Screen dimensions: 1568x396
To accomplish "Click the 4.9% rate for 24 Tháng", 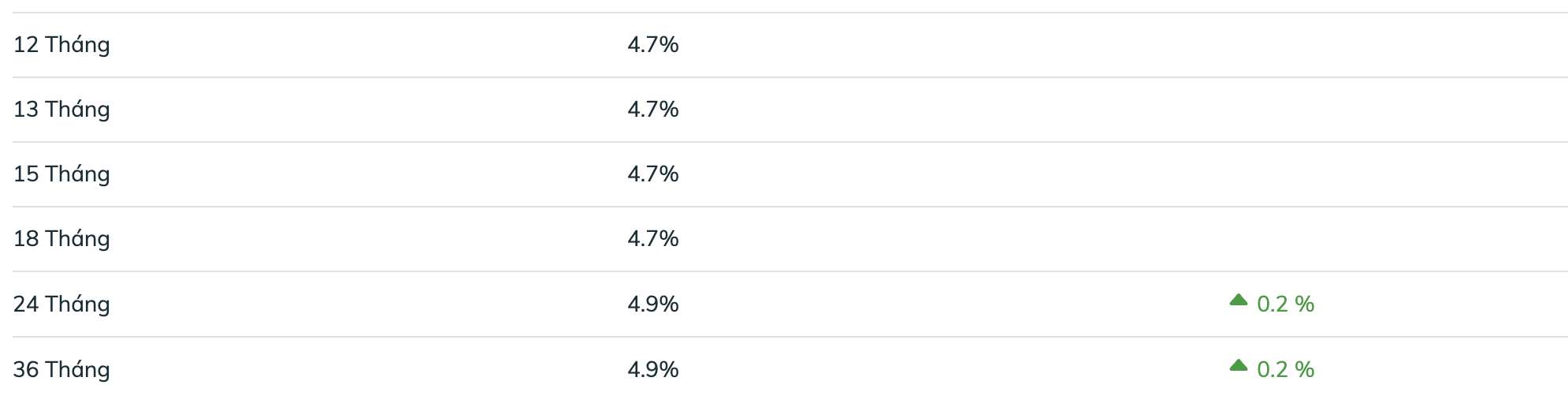I will tap(653, 304).
